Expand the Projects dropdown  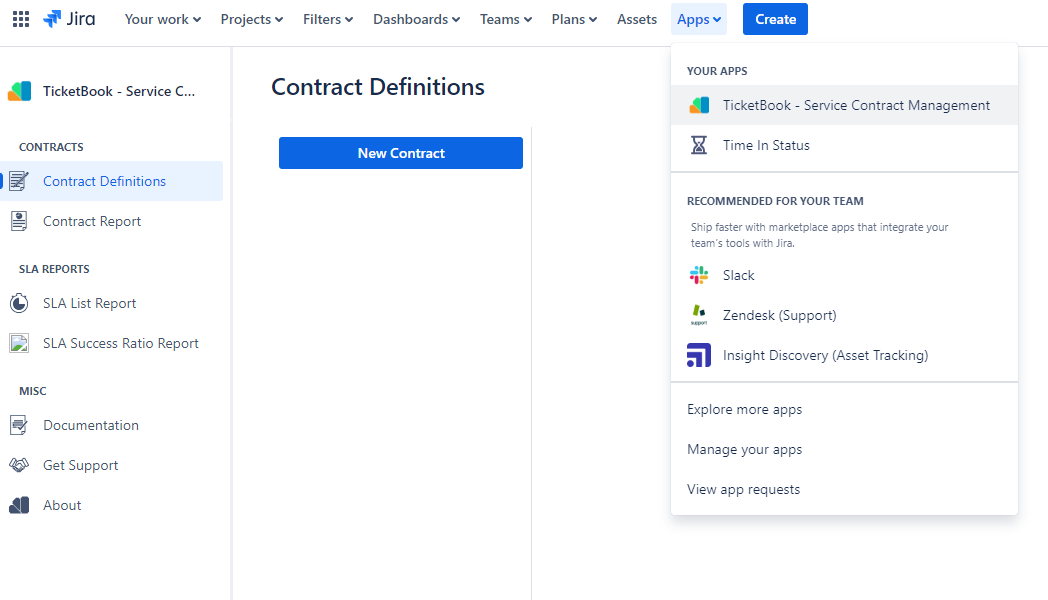click(251, 19)
